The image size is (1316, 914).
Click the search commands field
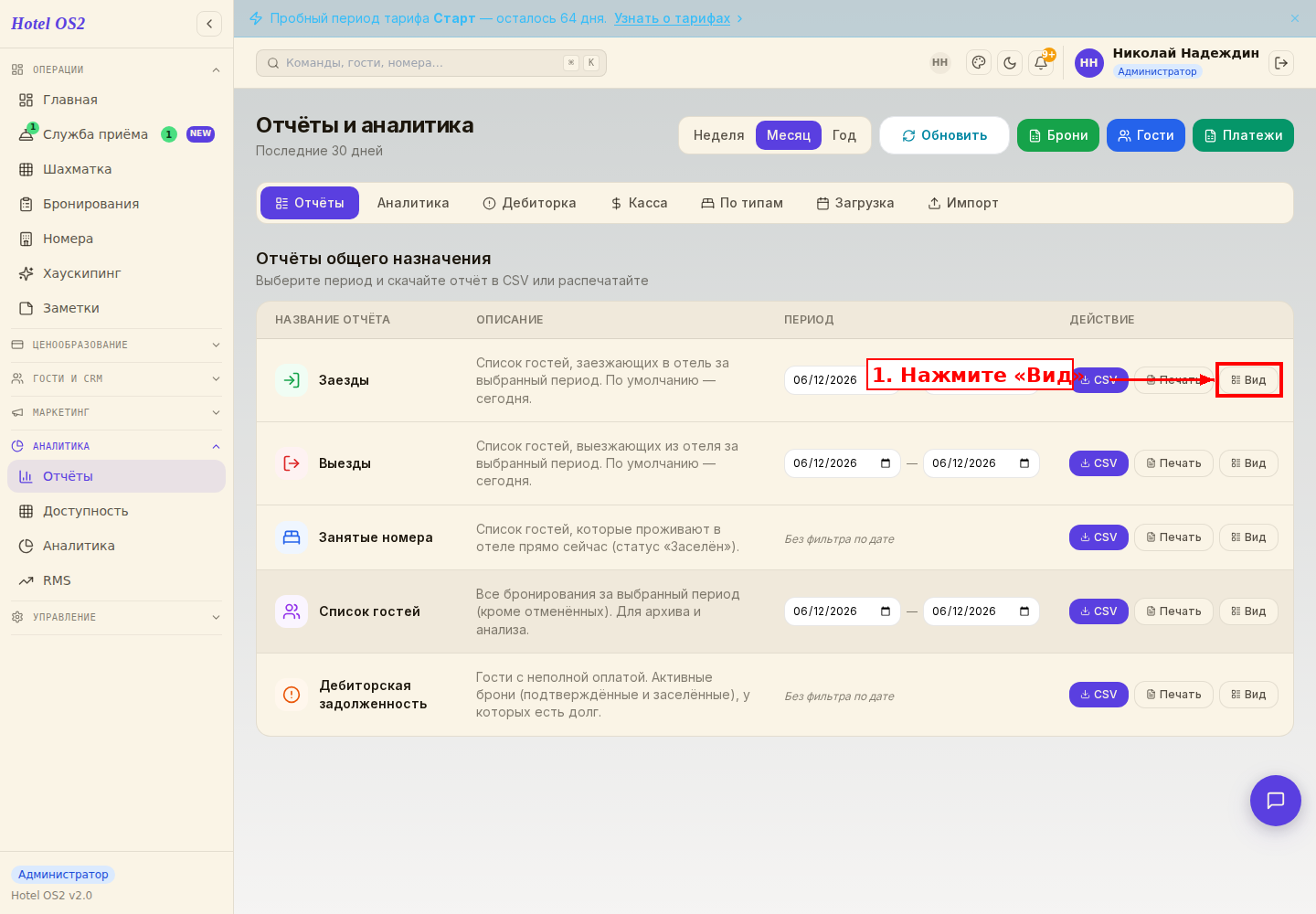[x=431, y=63]
